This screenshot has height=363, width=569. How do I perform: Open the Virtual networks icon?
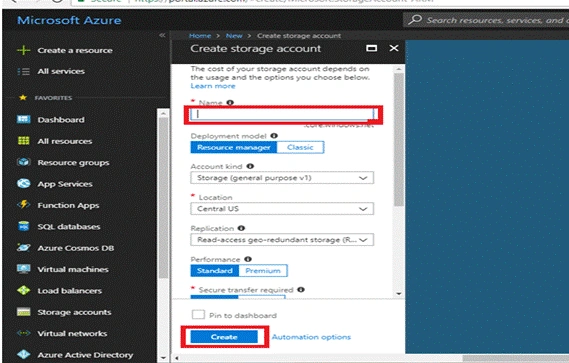pyautogui.click(x=24, y=333)
